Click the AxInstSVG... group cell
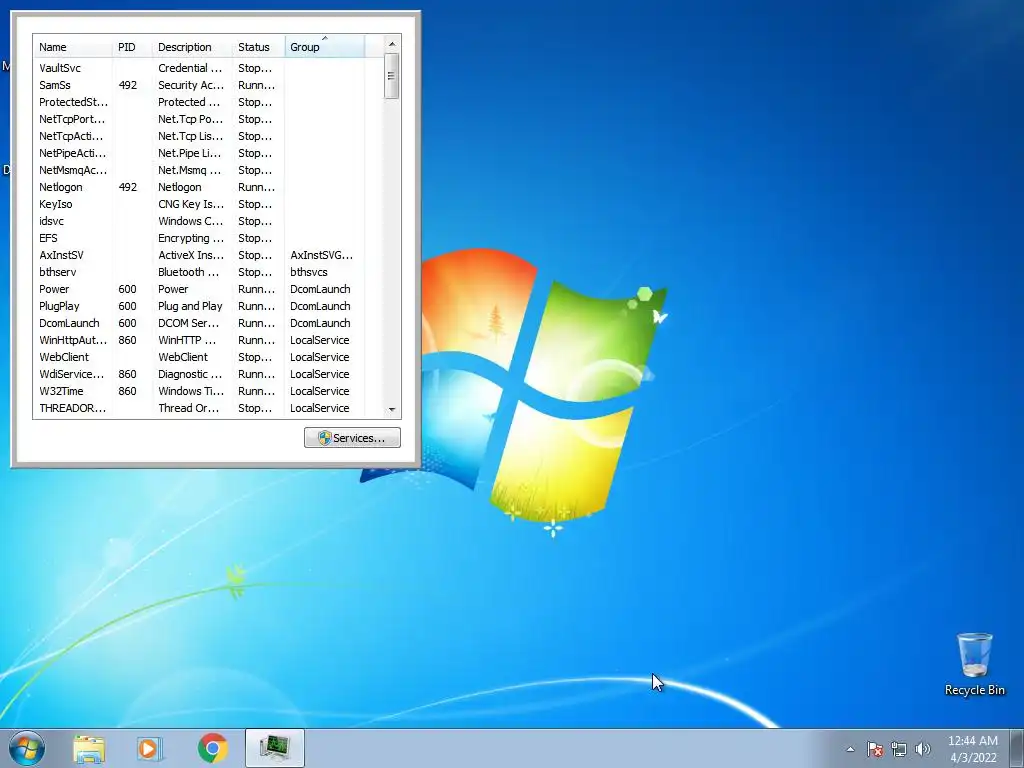This screenshot has height=768, width=1024. coord(321,255)
